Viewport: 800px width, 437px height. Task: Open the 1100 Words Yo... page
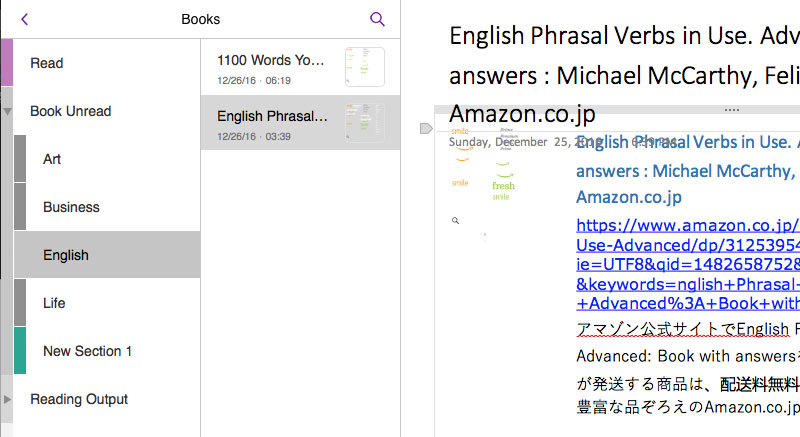301,67
